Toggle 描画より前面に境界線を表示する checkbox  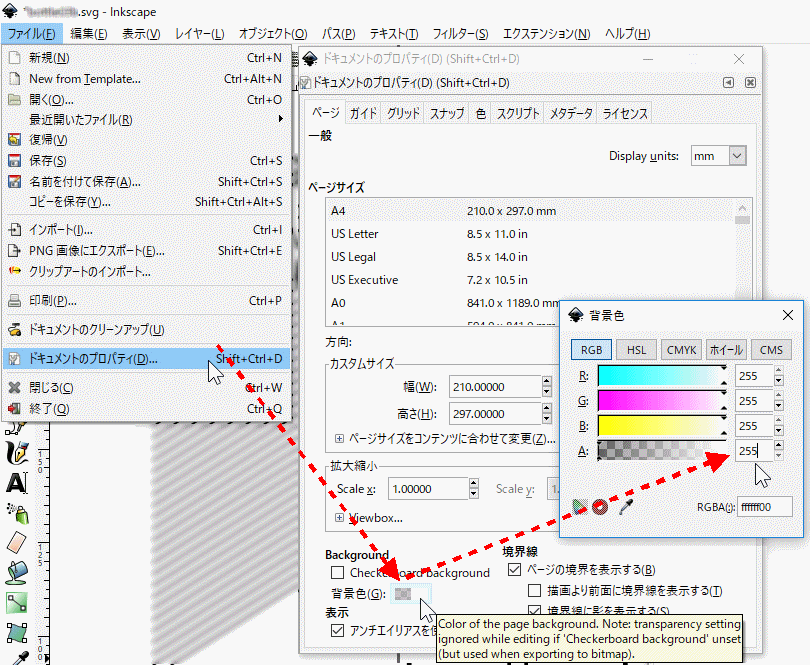(535, 591)
